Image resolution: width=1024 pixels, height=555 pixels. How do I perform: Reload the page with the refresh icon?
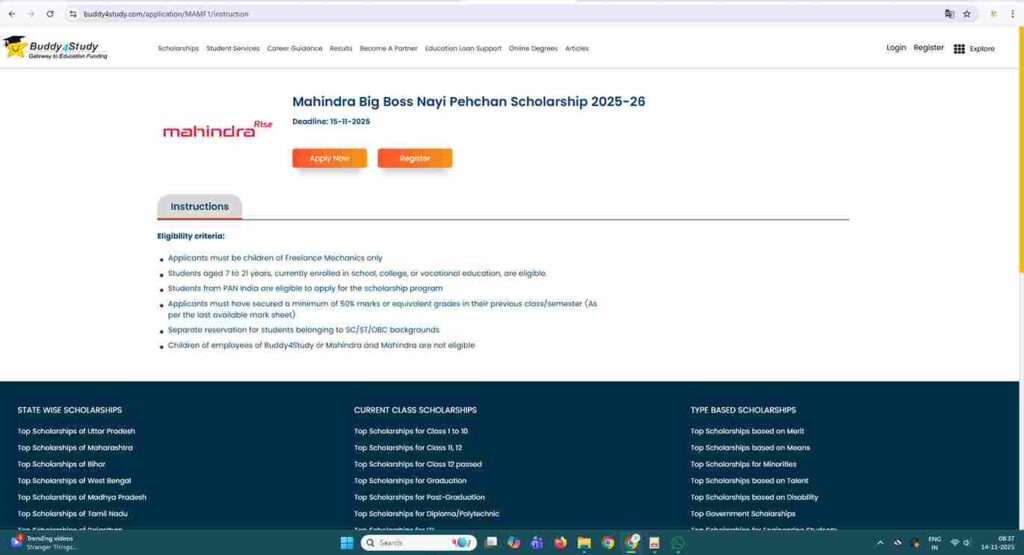[50, 14]
